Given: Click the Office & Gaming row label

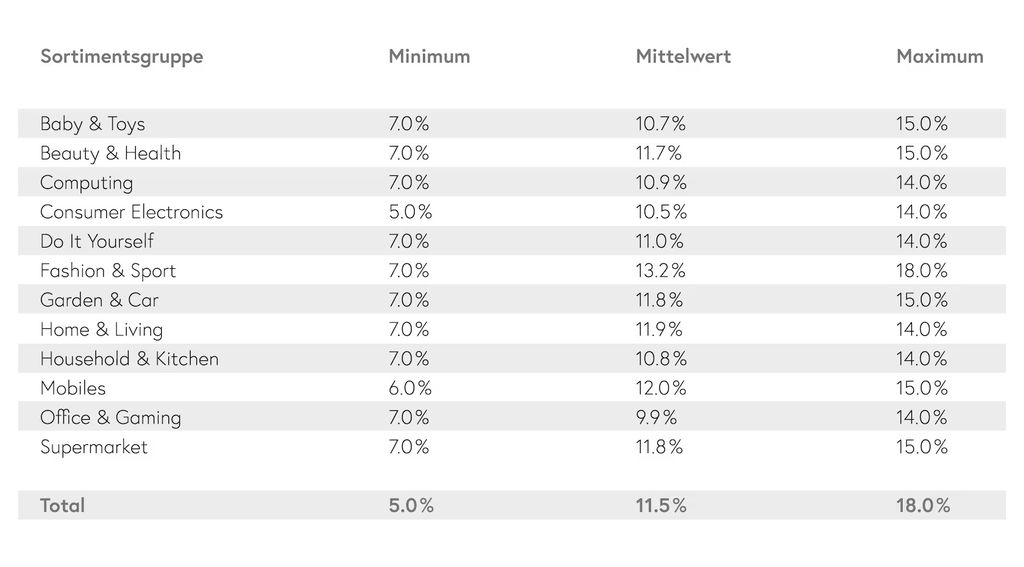Looking at the screenshot, I should click(x=110, y=417).
